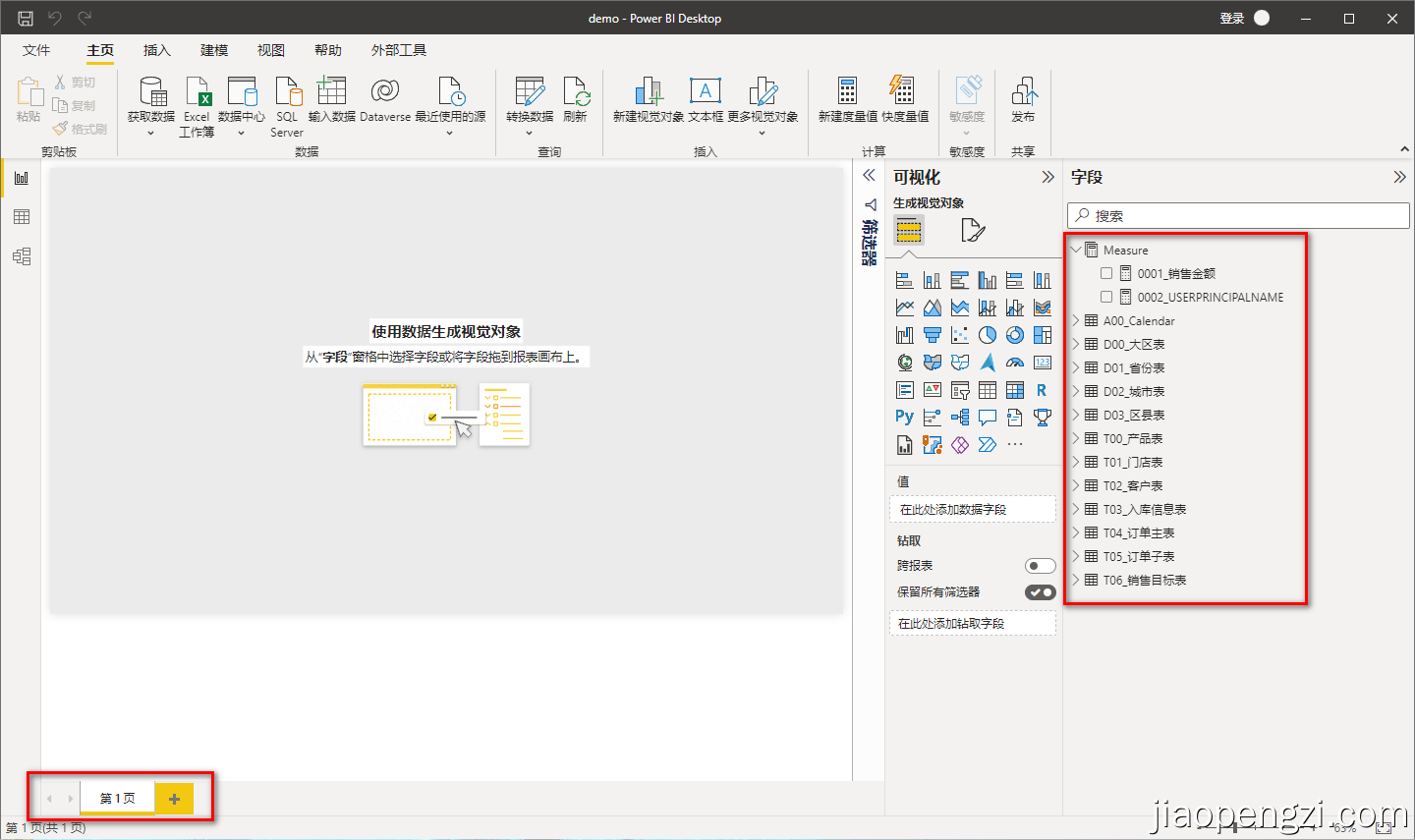Expand the T04_订单主表 table

(1076, 532)
